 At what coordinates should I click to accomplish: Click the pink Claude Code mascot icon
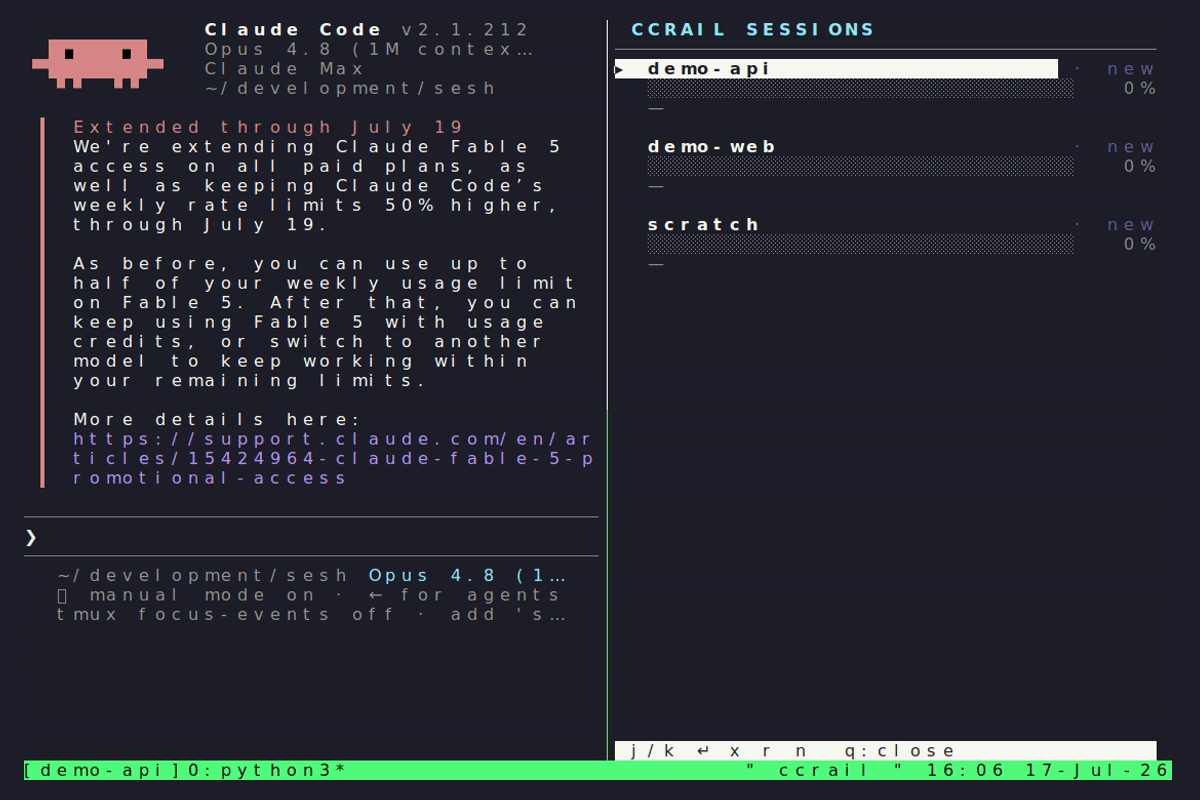97,64
